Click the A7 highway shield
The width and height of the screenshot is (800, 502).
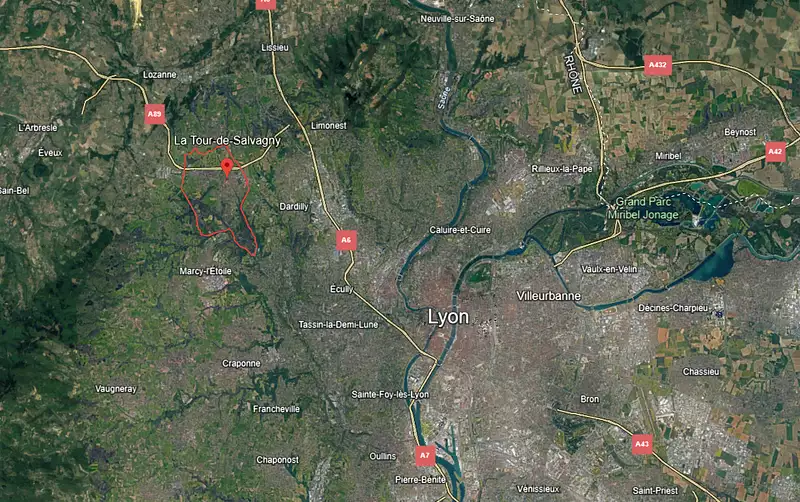425,456
